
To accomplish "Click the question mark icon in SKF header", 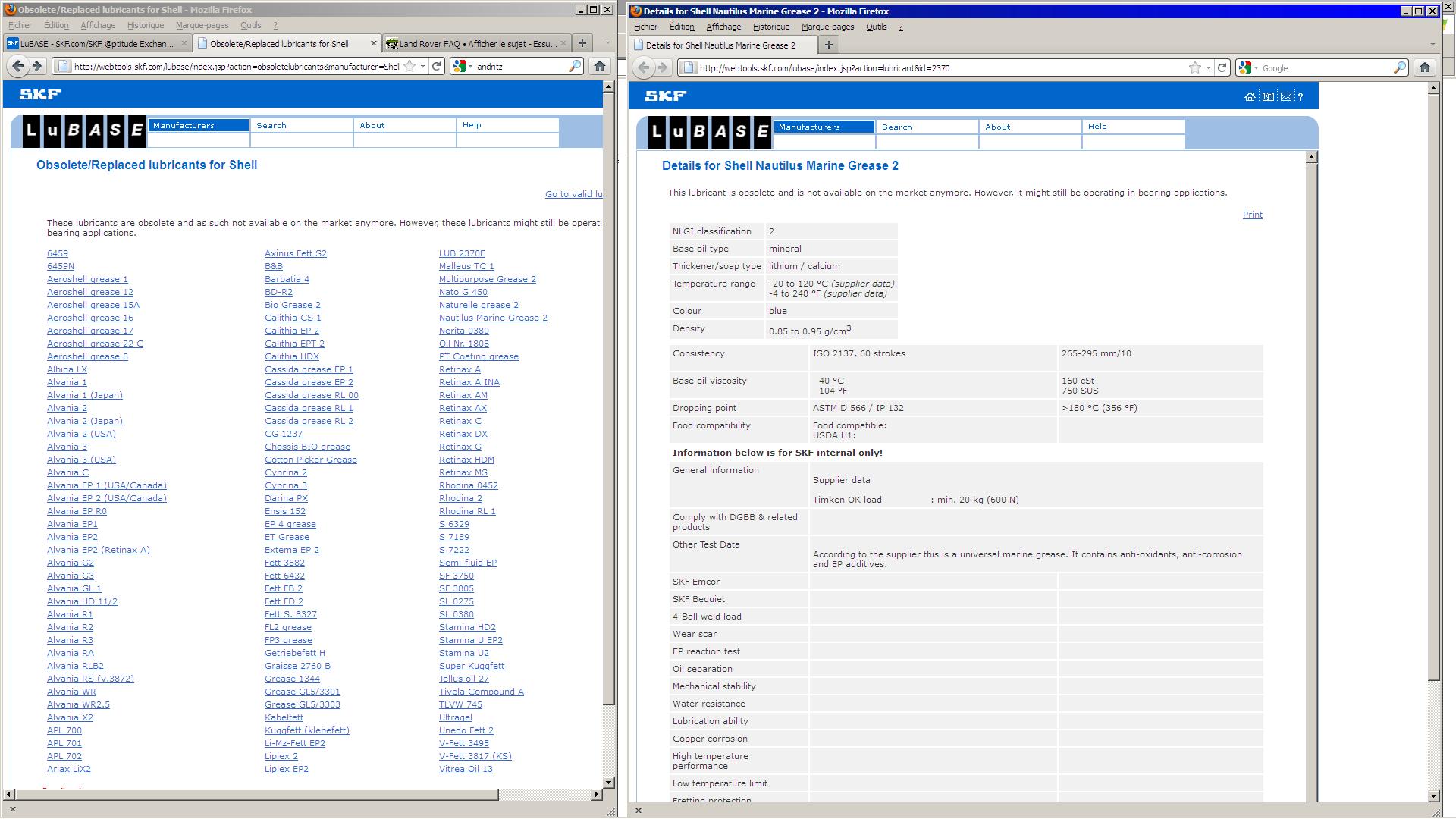I will click(1301, 97).
